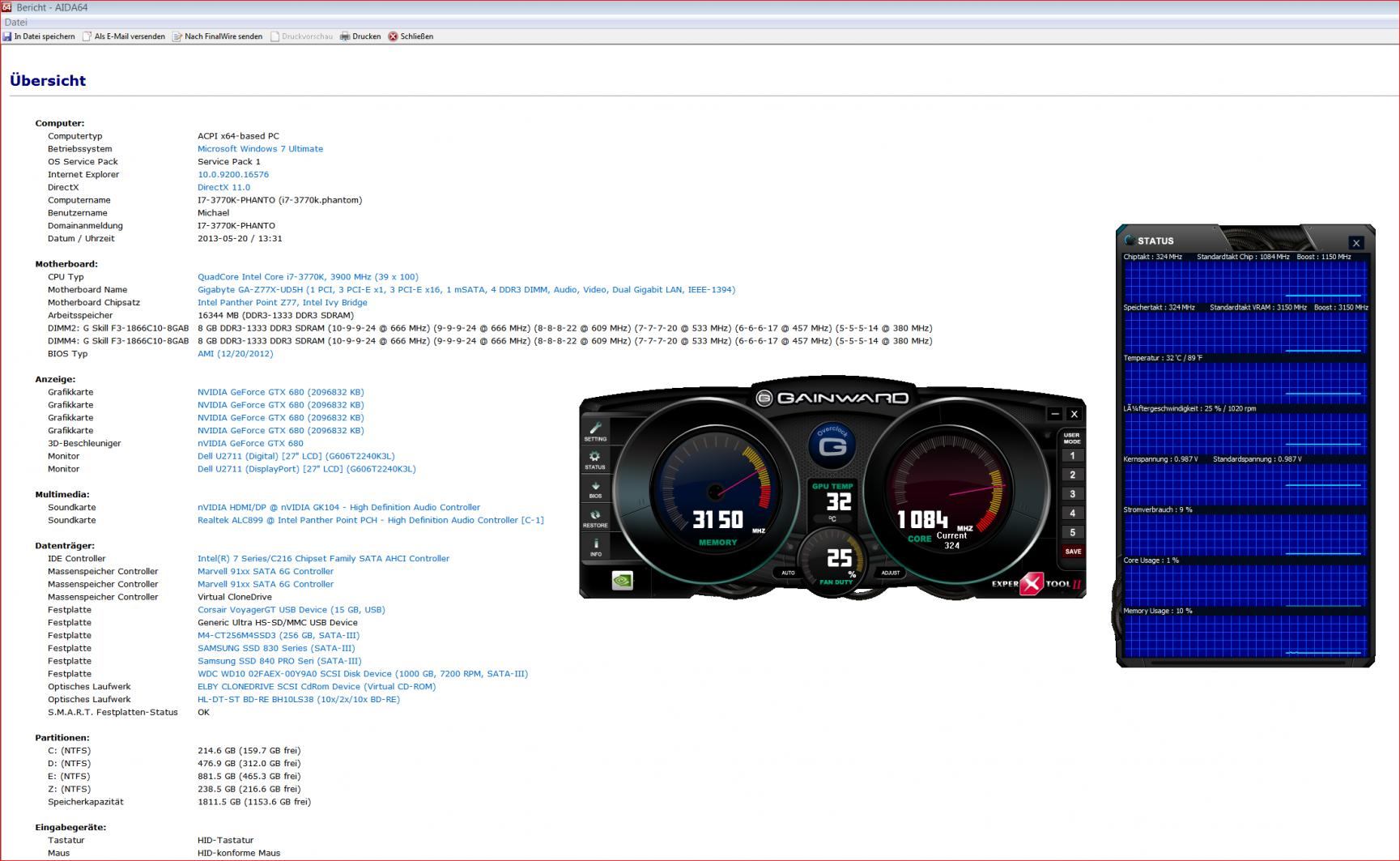Image resolution: width=1400 pixels, height=861 pixels.
Task: Select user mode profile 4
Action: (1072, 514)
